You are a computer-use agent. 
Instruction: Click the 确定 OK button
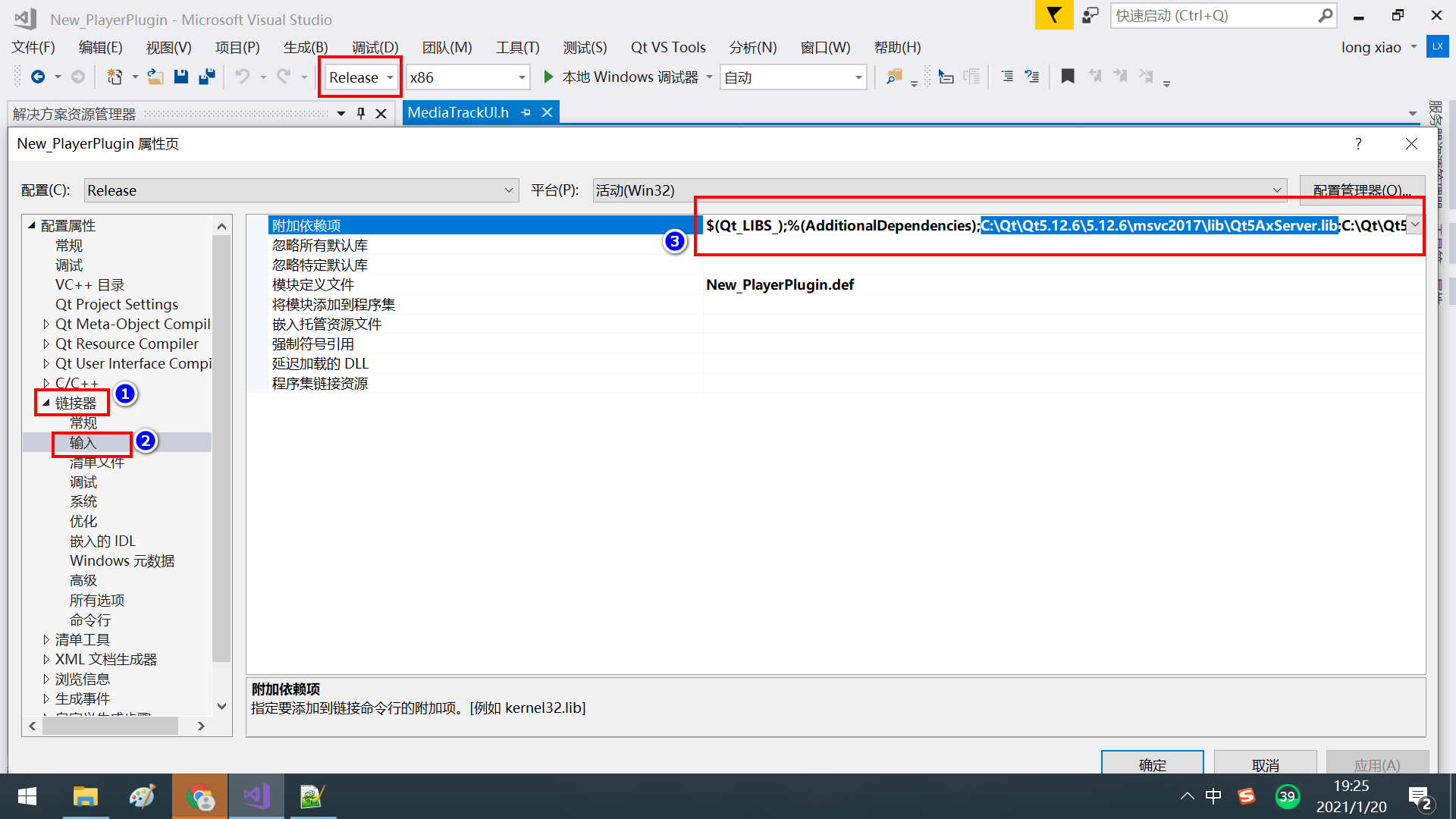pyautogui.click(x=1151, y=764)
